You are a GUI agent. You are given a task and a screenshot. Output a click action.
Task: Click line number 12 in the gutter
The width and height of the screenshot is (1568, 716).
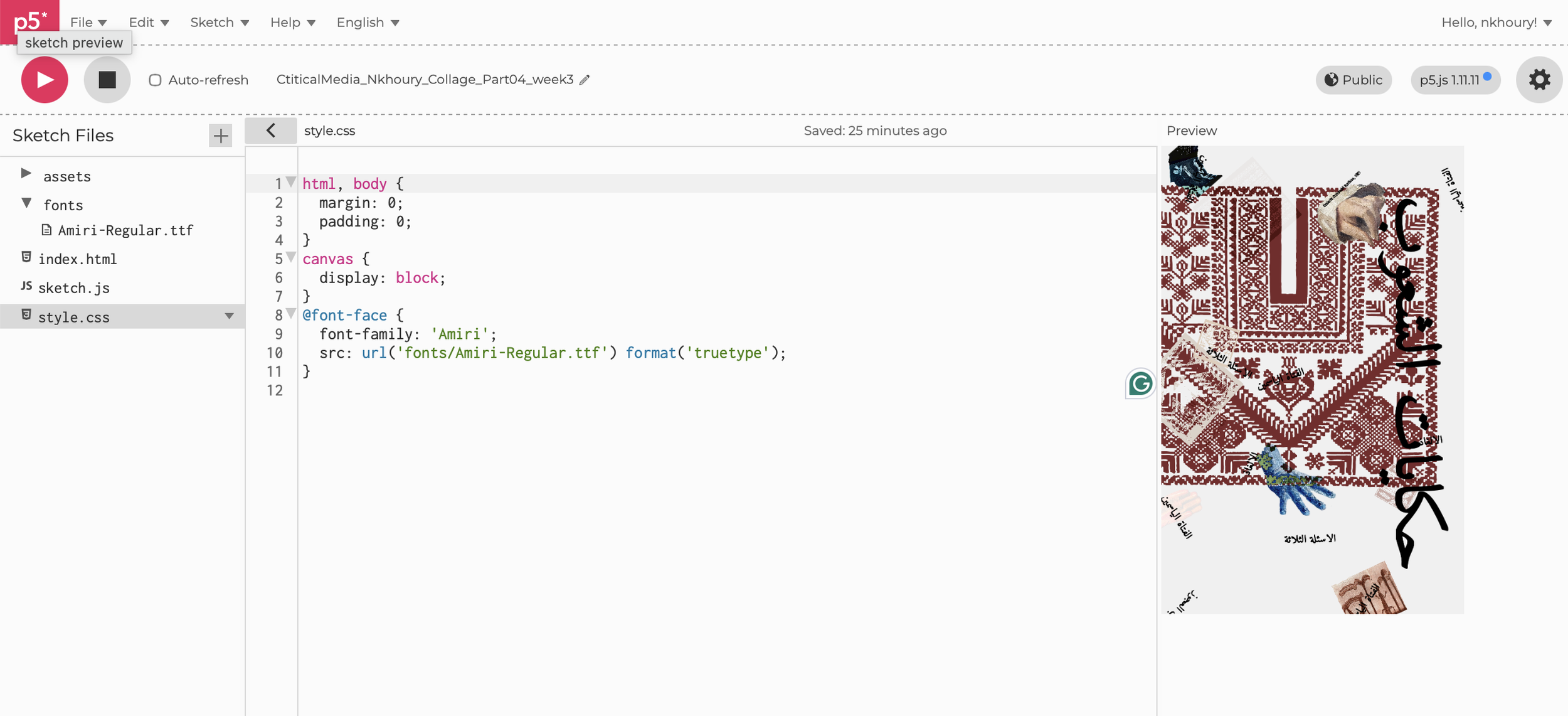tap(275, 391)
